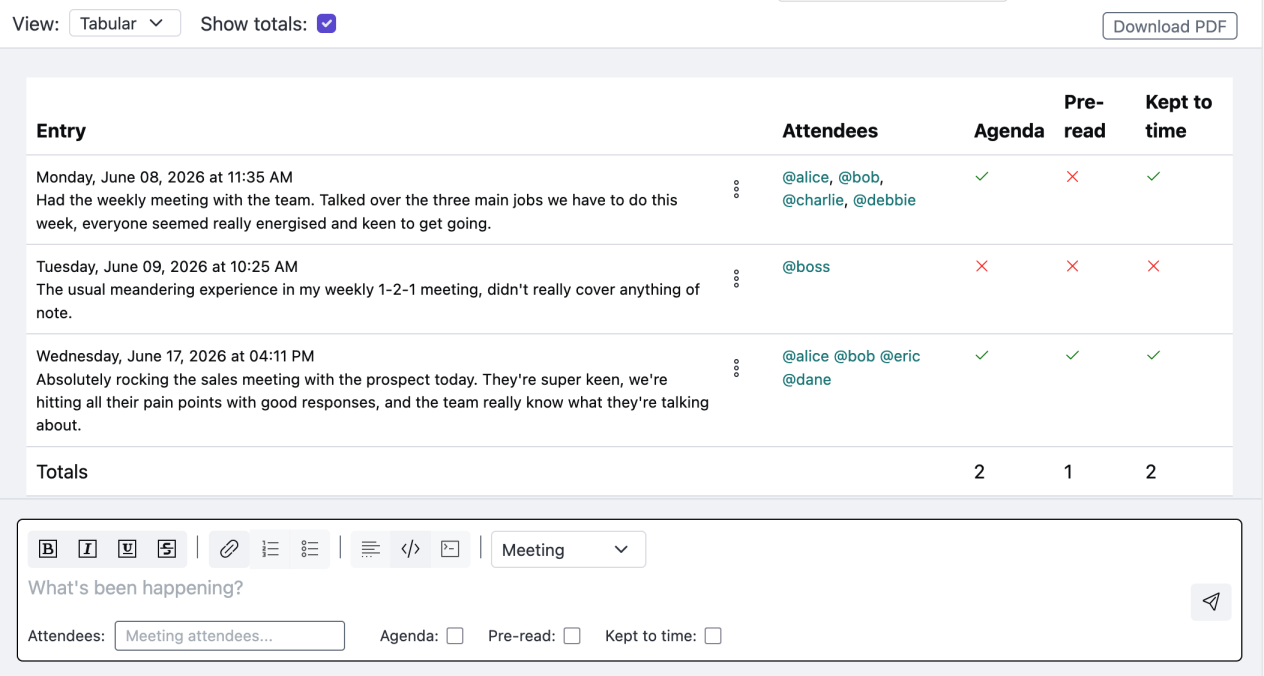Image resolution: width=1264 pixels, height=676 pixels.
Task: Toggle italic formatting in the editor
Action: pyautogui.click(x=88, y=549)
